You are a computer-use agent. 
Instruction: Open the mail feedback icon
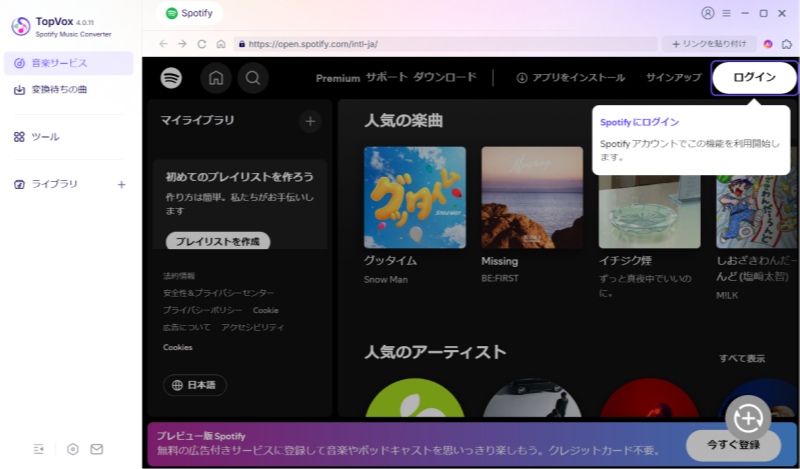(x=96, y=449)
